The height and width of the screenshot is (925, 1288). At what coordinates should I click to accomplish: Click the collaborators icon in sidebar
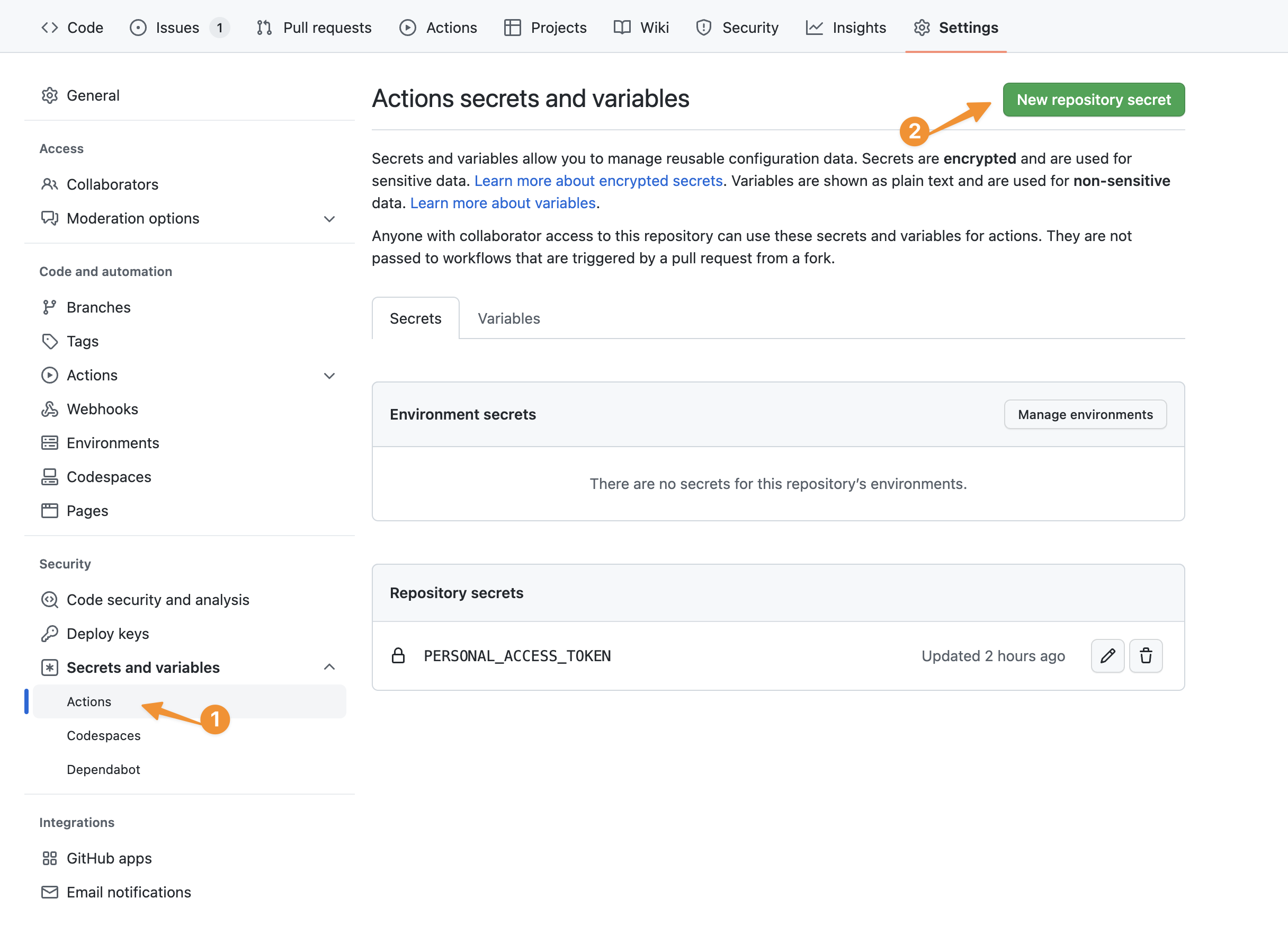pyautogui.click(x=49, y=184)
